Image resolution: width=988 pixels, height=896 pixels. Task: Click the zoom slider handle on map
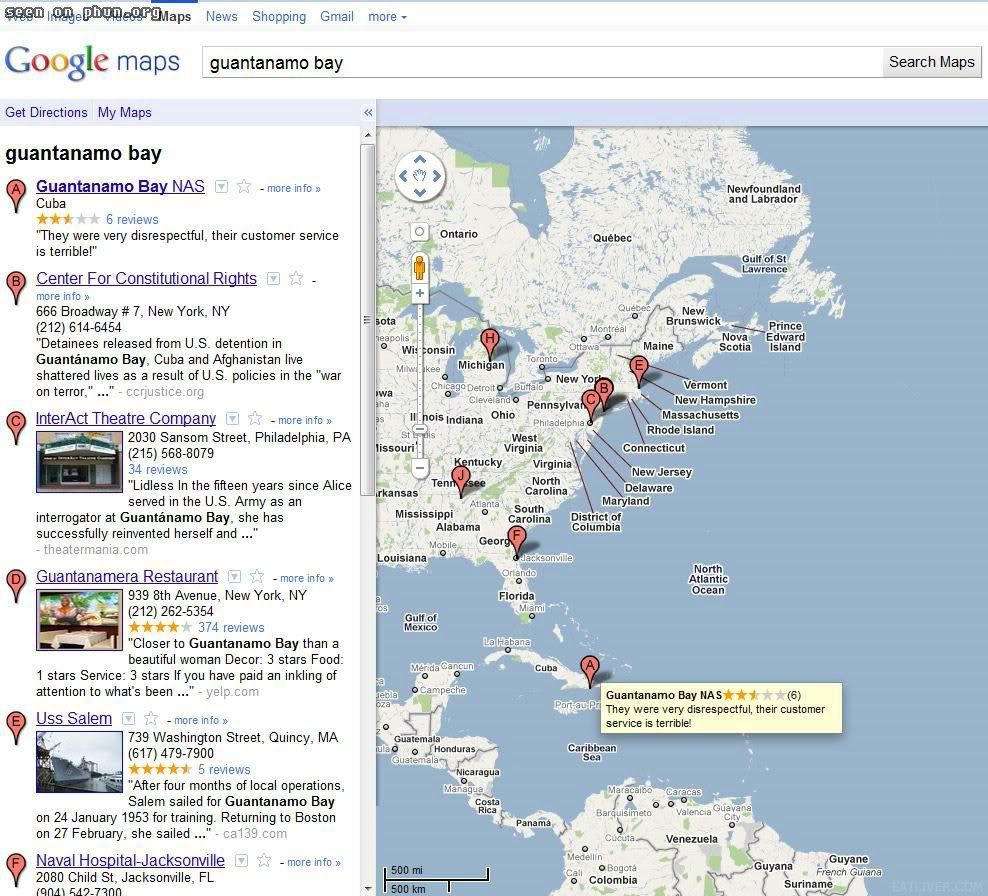[420, 430]
